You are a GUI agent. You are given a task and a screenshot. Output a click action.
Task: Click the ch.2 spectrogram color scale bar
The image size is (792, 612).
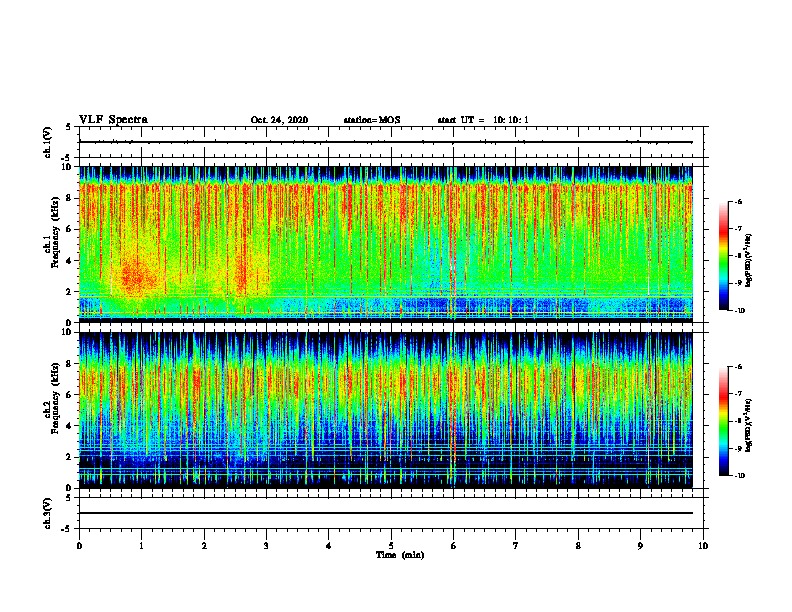coord(723,421)
